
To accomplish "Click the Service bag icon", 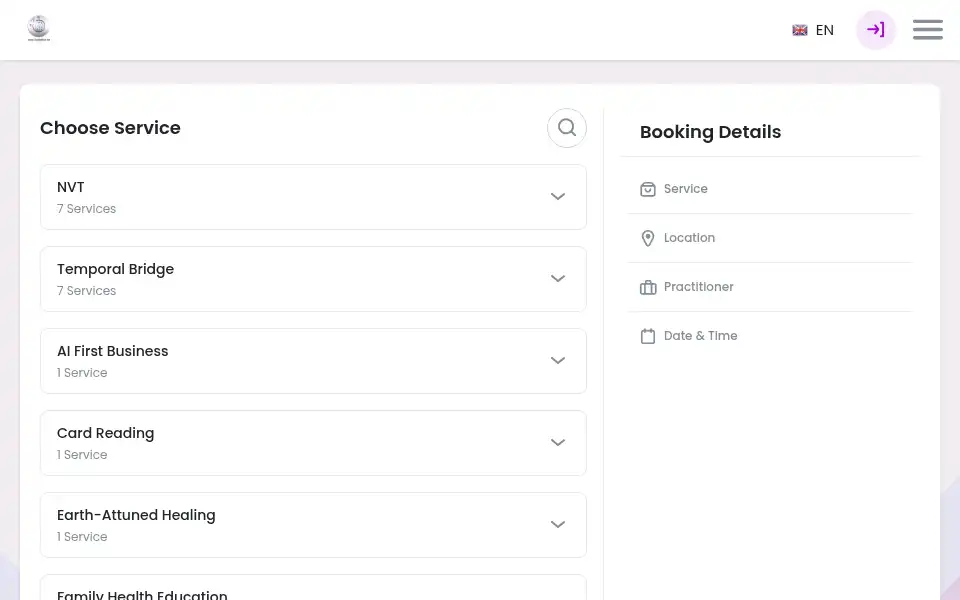I will click(x=648, y=189).
